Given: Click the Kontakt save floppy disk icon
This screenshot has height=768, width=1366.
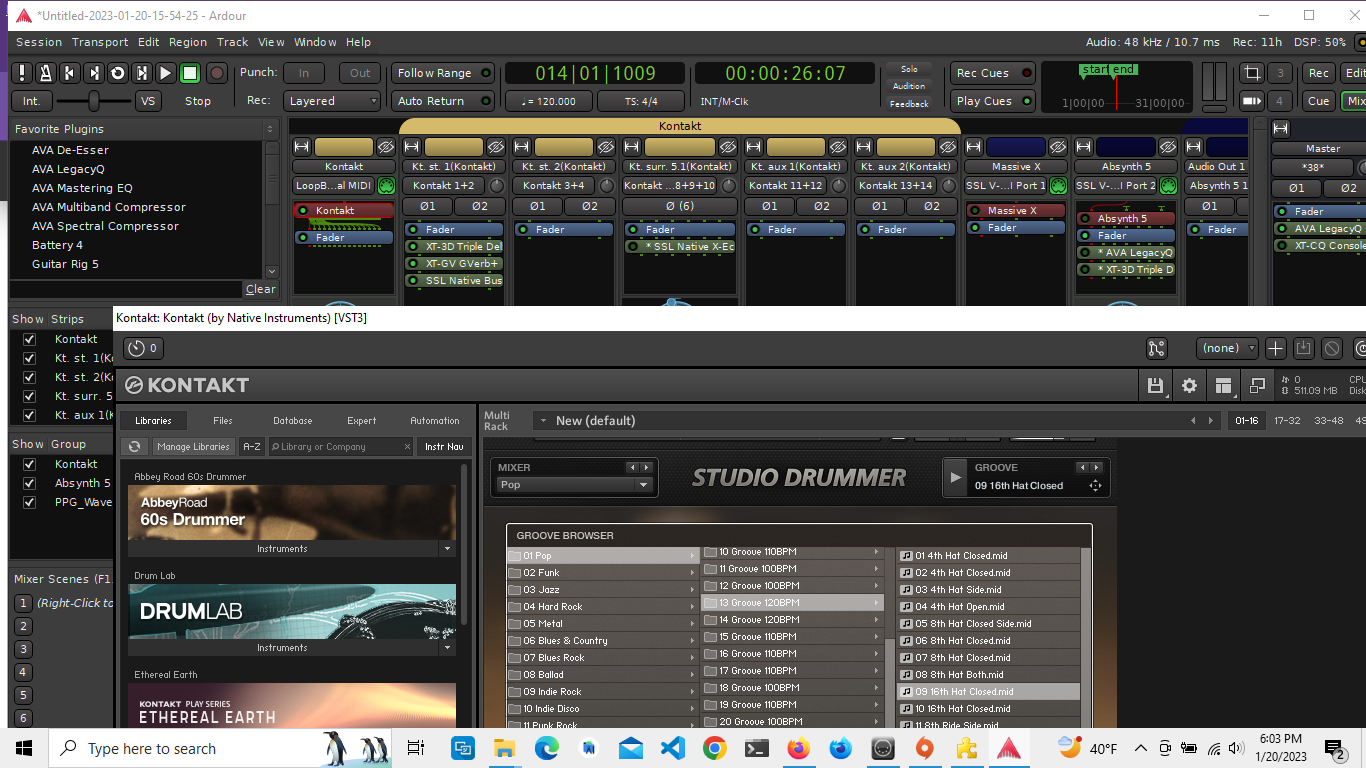Looking at the screenshot, I should pyautogui.click(x=1156, y=386).
